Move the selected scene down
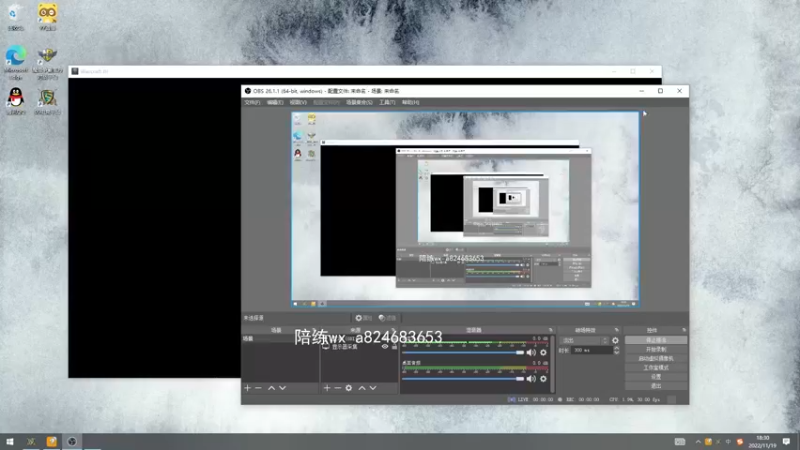This screenshot has height=450, width=800. coord(283,388)
